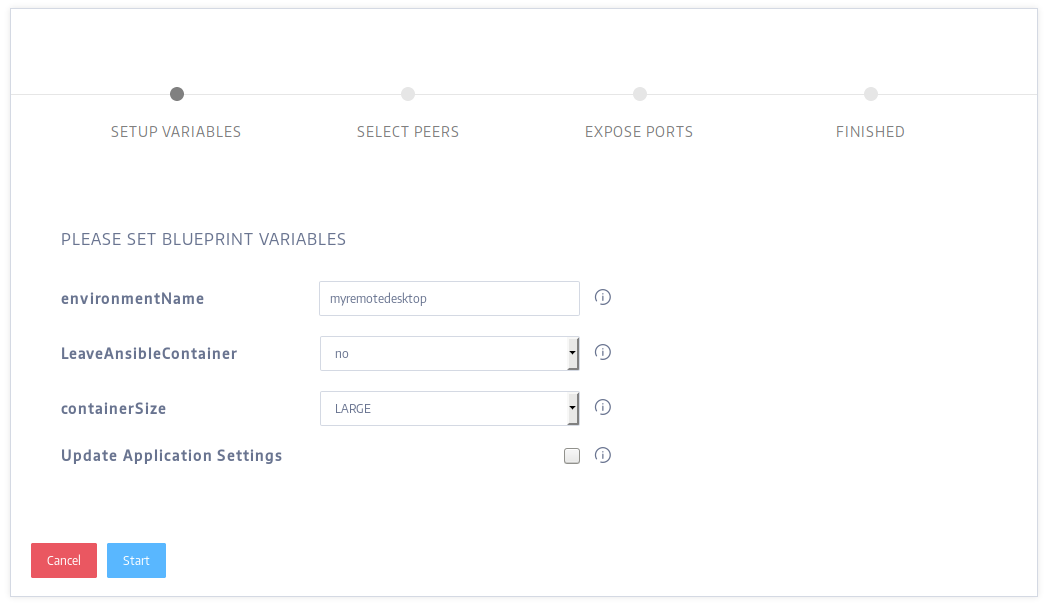This screenshot has width=1048, height=609.
Task: Click info icon beside LeaveAnsibleContainer dropdown
Action: click(x=602, y=352)
